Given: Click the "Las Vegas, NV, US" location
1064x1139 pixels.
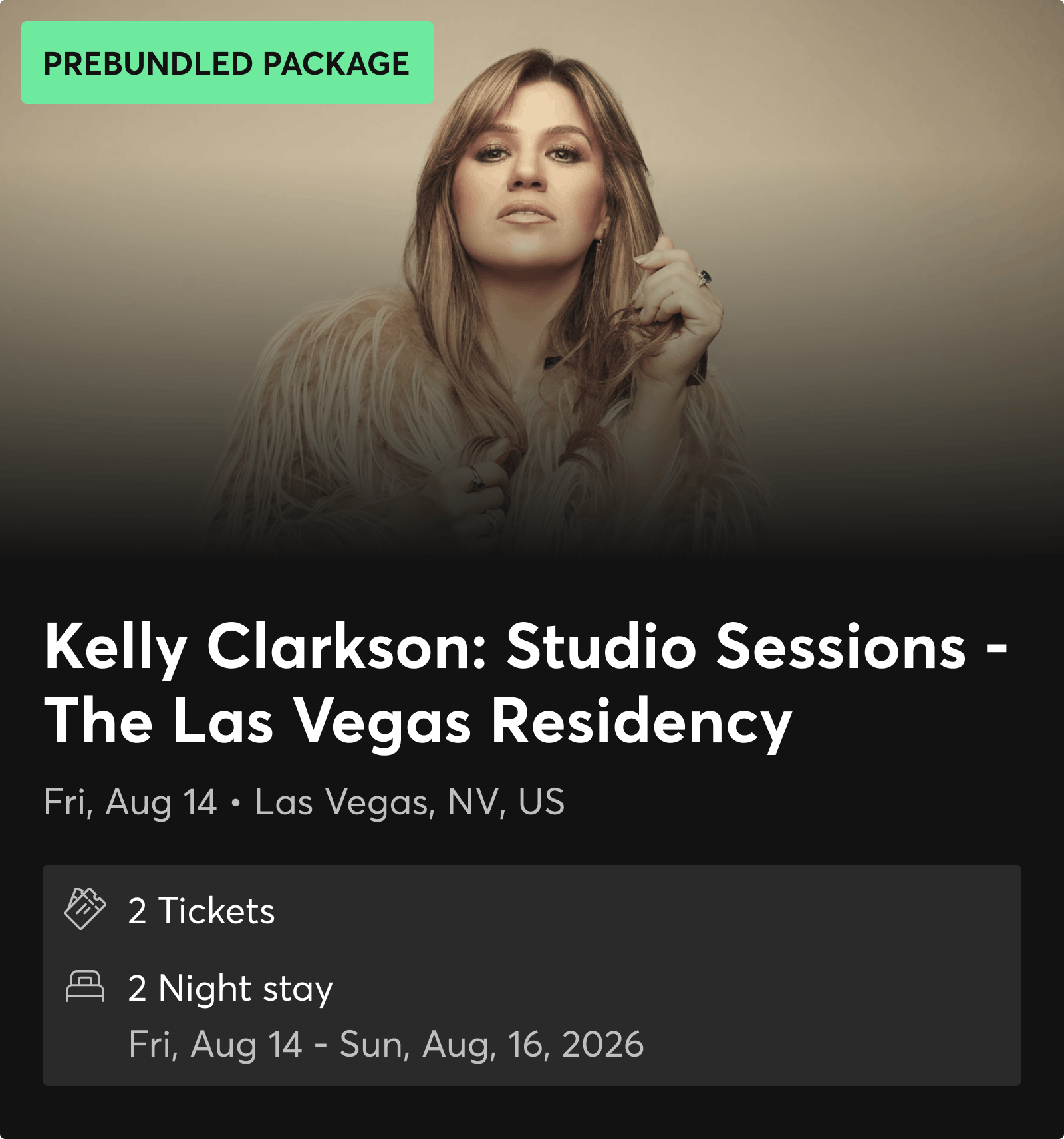Looking at the screenshot, I should (410, 802).
